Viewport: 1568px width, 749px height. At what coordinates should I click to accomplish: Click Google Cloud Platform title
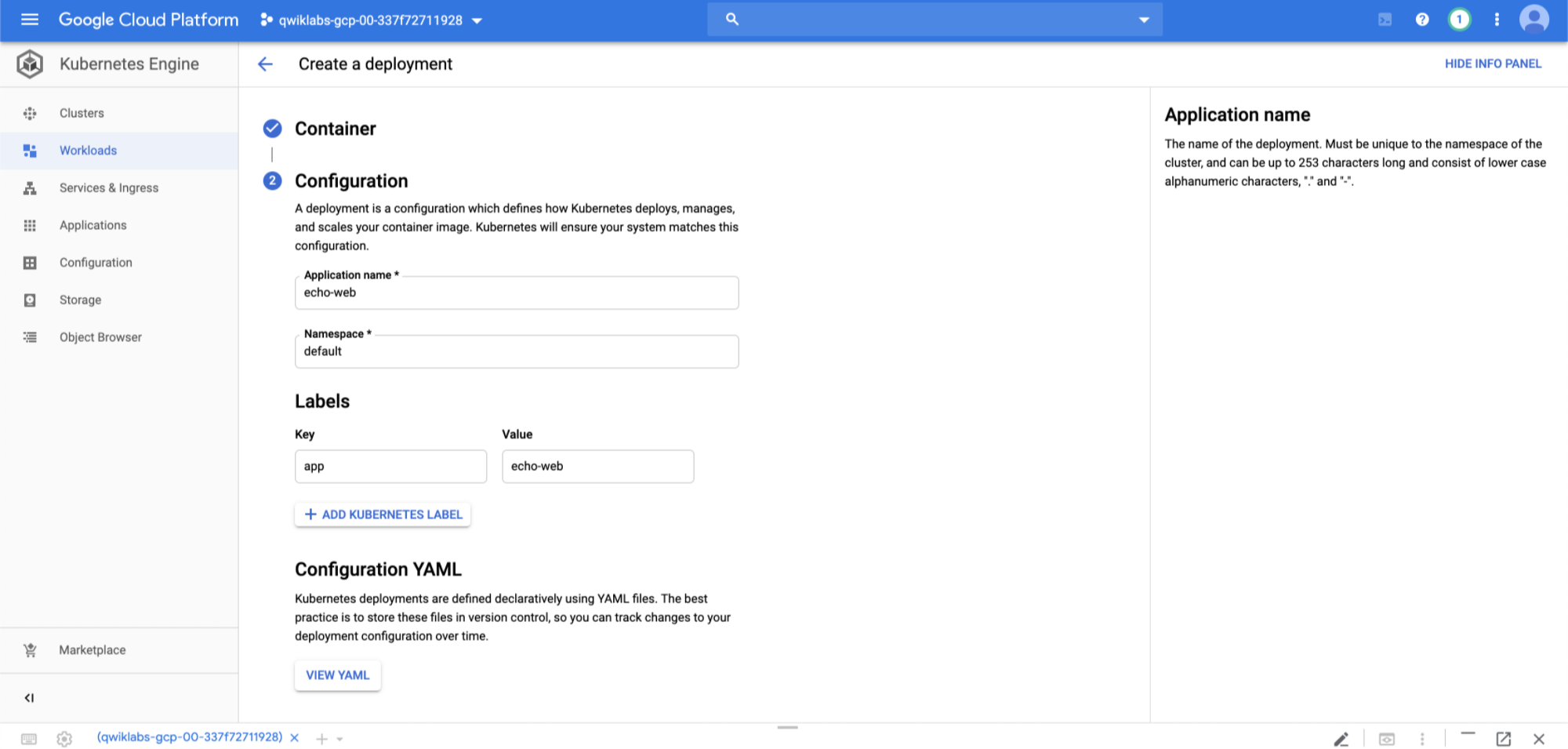click(x=148, y=20)
